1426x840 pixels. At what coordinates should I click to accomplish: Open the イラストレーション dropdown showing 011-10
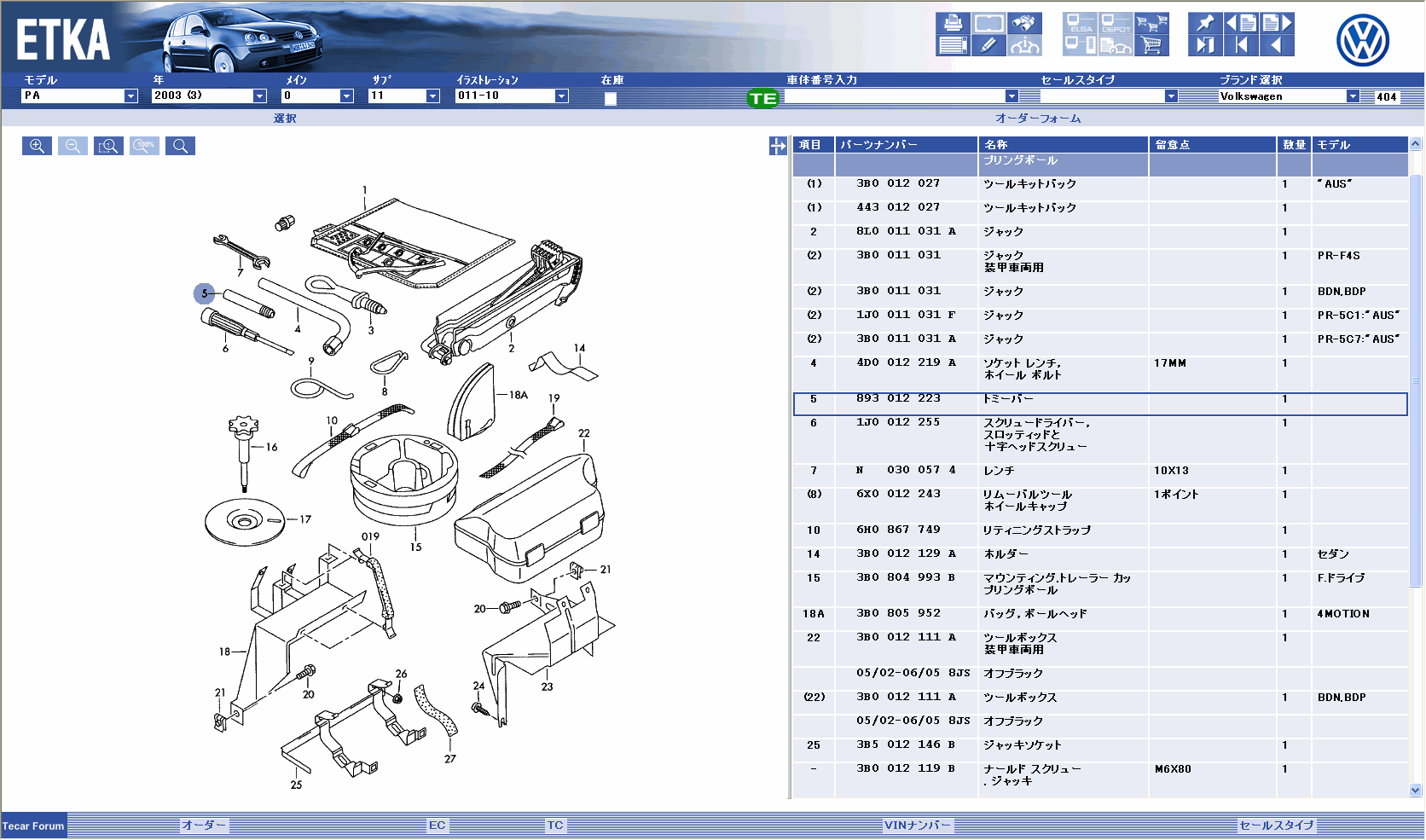[512, 96]
